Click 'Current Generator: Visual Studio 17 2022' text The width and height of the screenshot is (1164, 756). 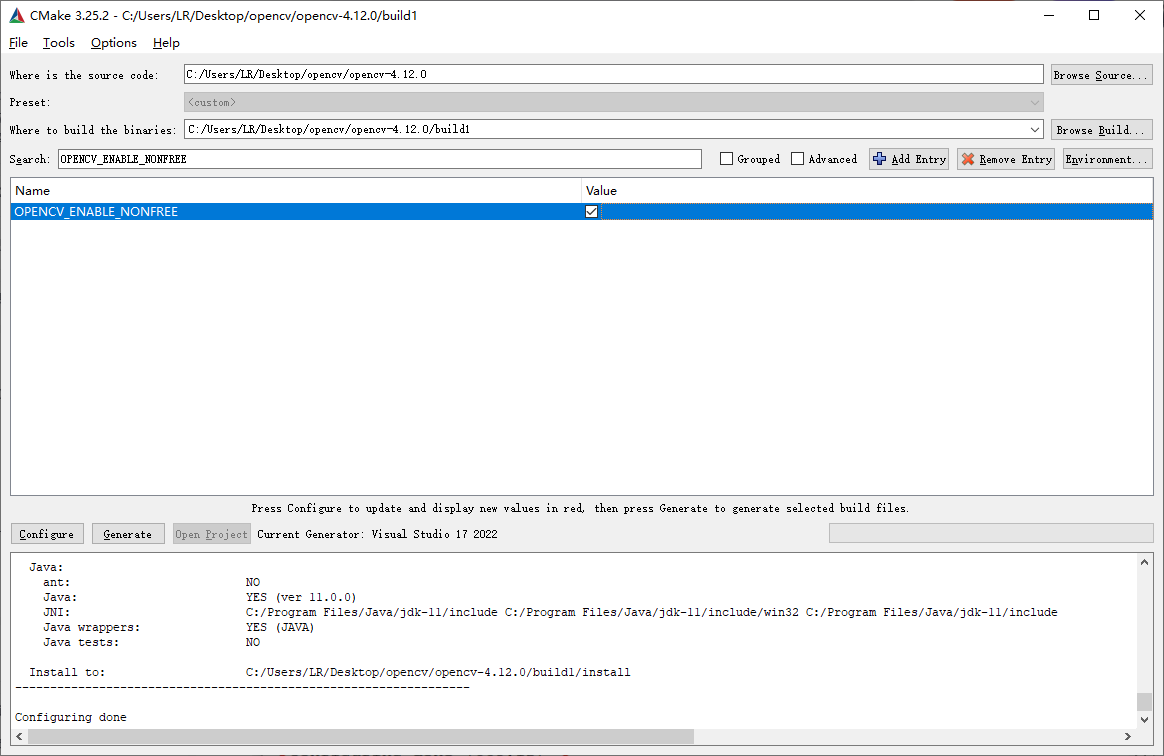377,534
